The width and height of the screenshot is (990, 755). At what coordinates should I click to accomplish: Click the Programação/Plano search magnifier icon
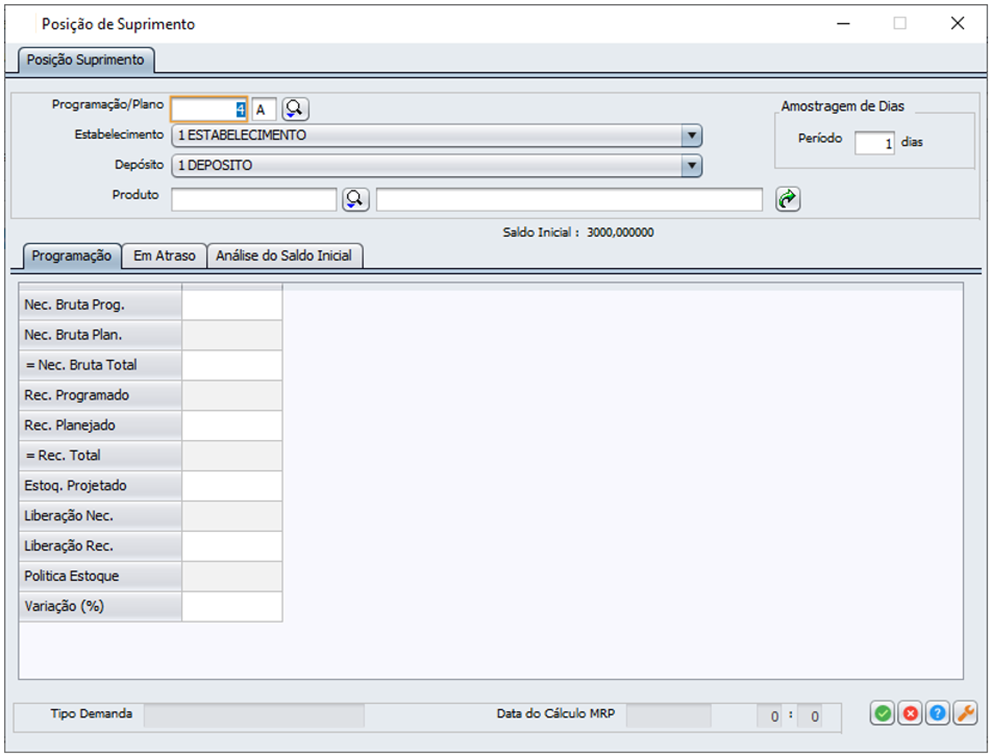coord(294,109)
